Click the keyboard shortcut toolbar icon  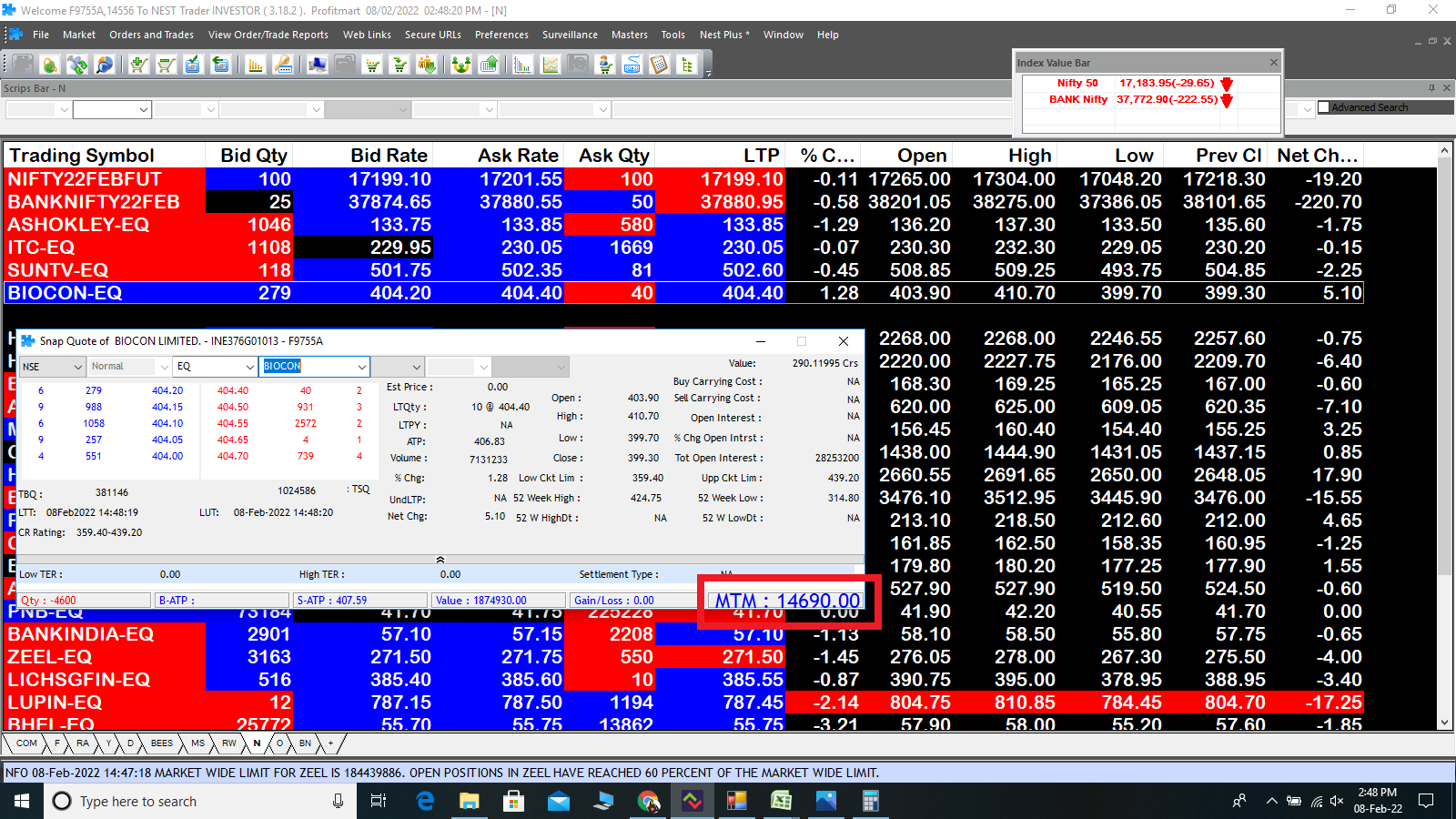click(632, 65)
